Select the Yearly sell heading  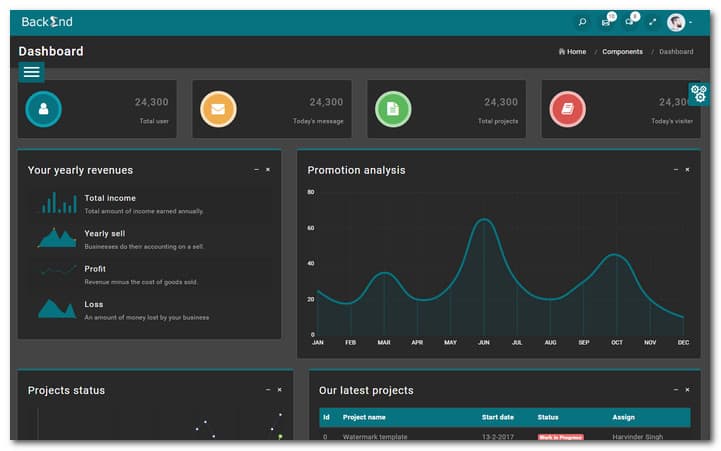coord(104,234)
